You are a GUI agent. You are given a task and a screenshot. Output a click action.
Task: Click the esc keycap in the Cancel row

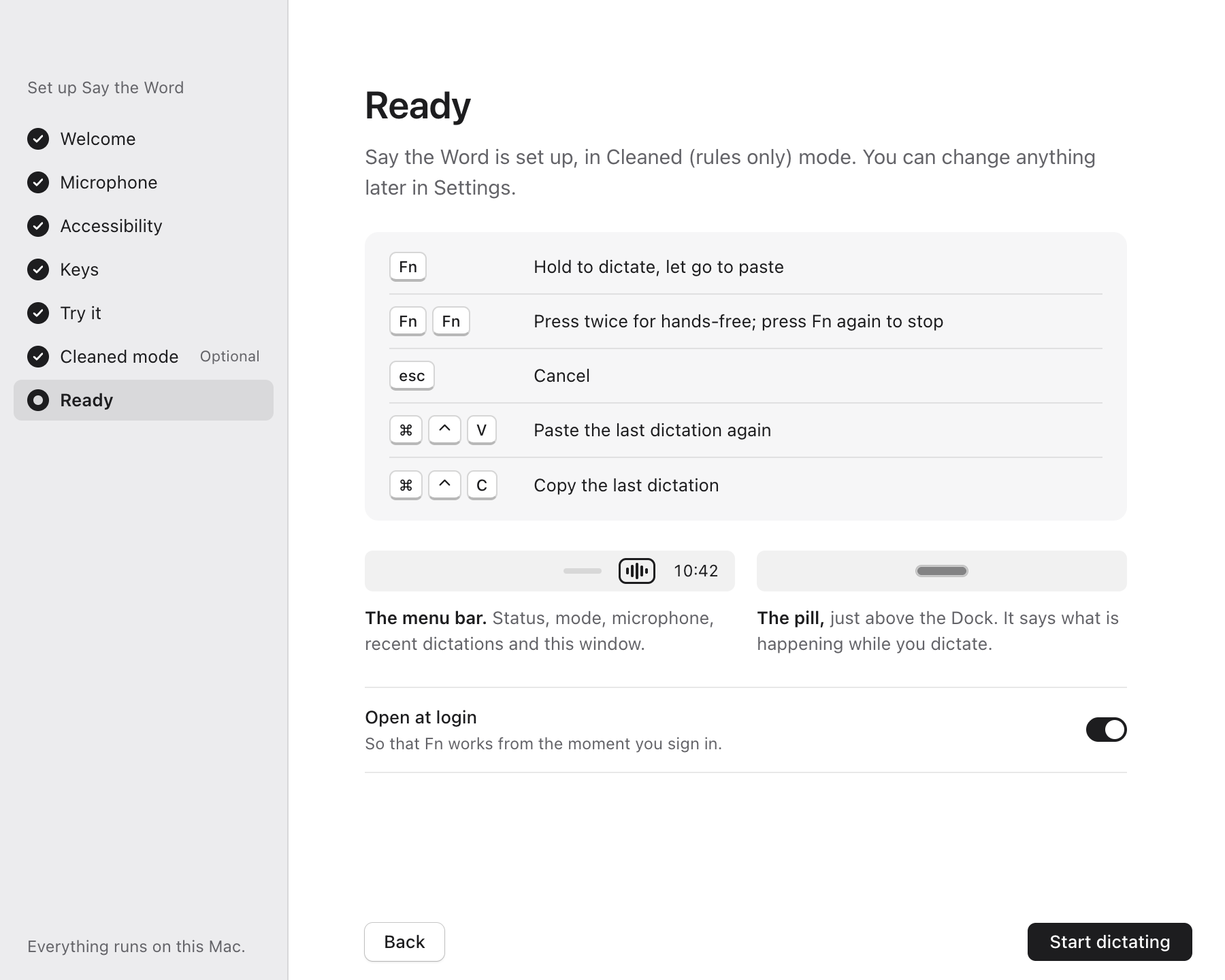(x=412, y=376)
